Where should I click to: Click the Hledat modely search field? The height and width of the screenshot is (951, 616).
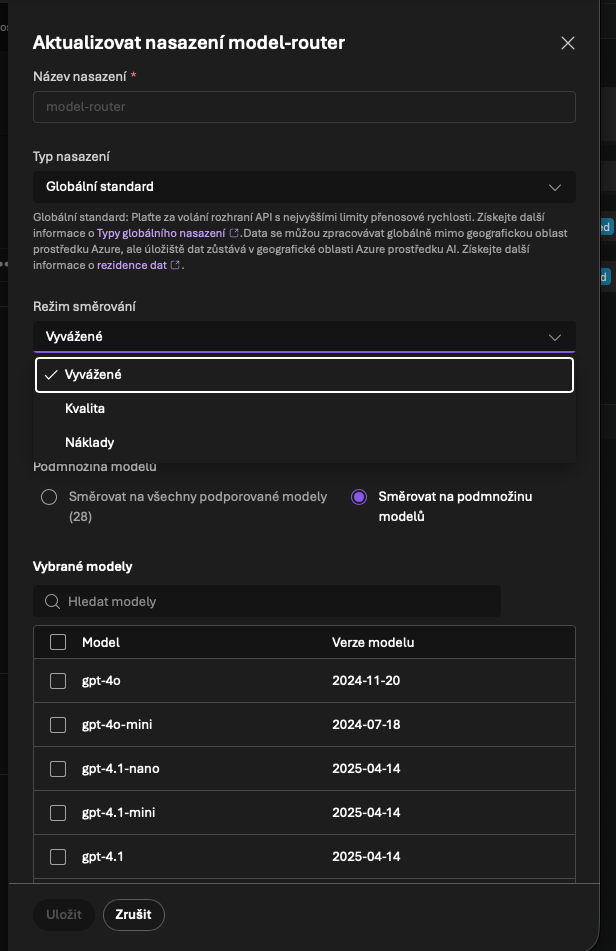tap(267, 601)
